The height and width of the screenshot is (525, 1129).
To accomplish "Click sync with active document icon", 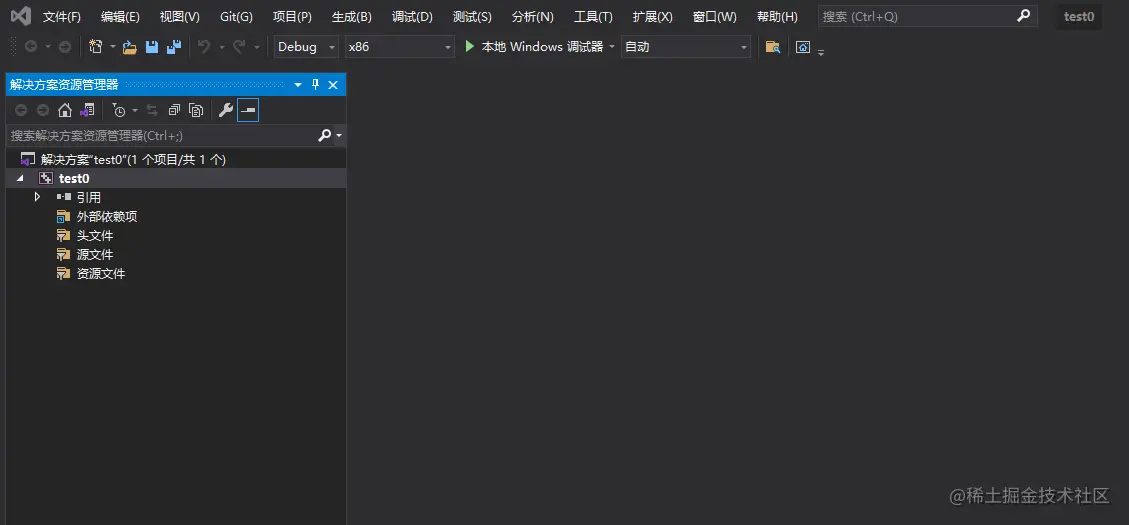I will tap(152, 110).
